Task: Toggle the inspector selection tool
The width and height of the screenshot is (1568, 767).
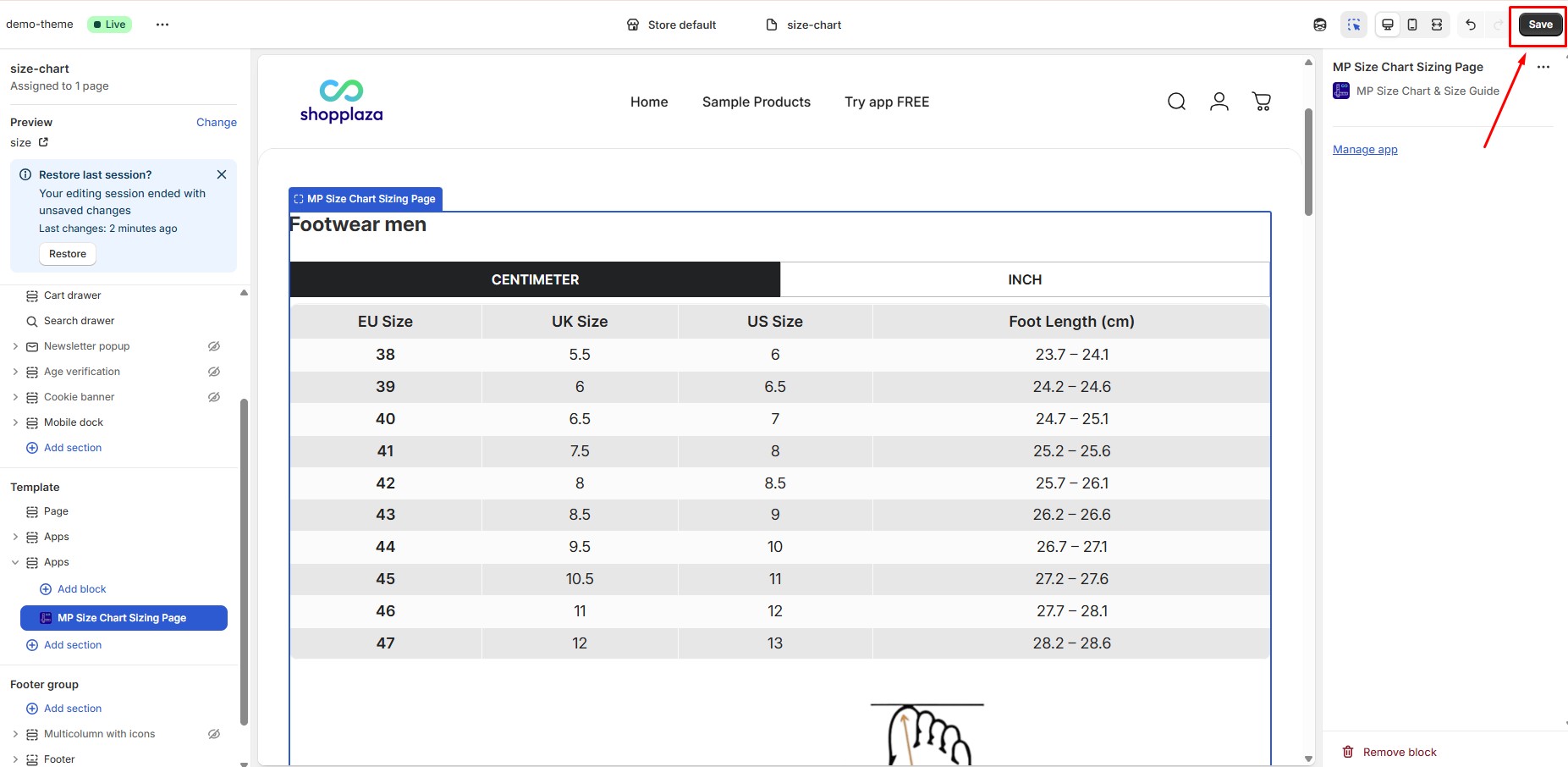Action: click(x=1354, y=25)
